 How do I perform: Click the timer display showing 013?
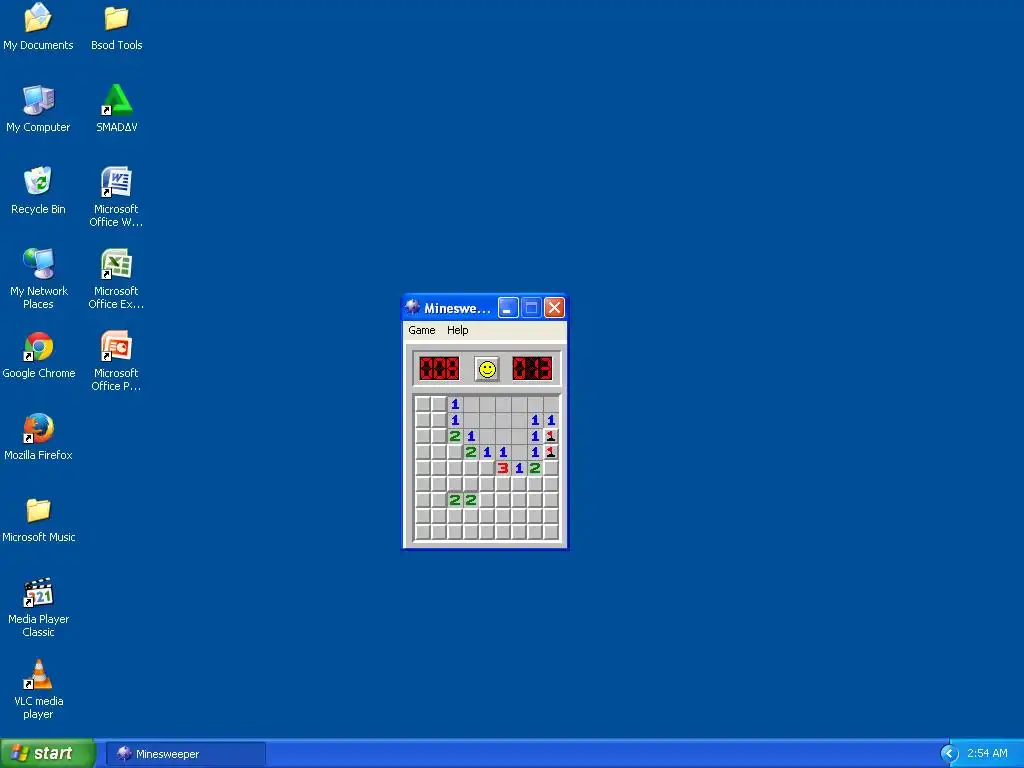pyautogui.click(x=532, y=368)
